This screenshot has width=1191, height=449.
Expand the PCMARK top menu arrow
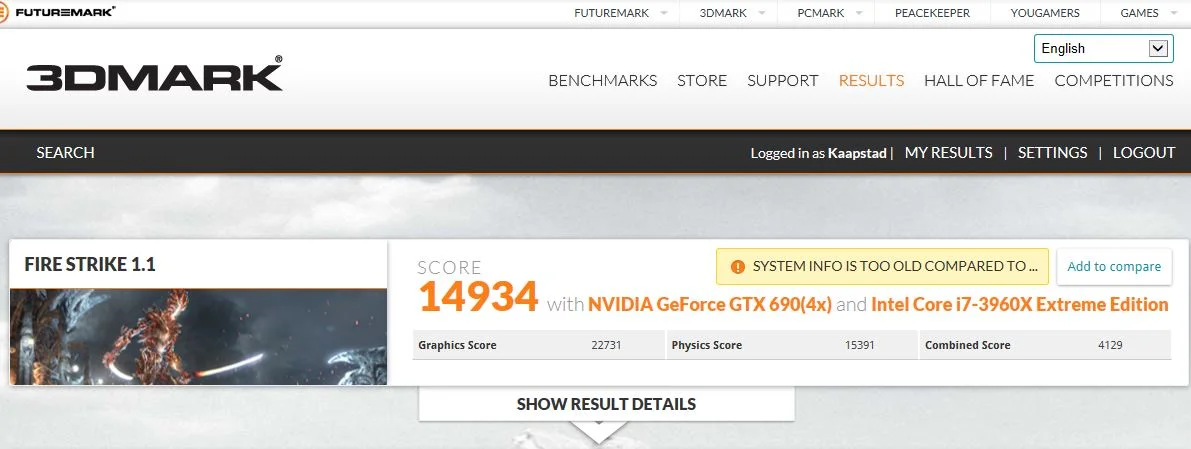pyautogui.click(x=859, y=13)
